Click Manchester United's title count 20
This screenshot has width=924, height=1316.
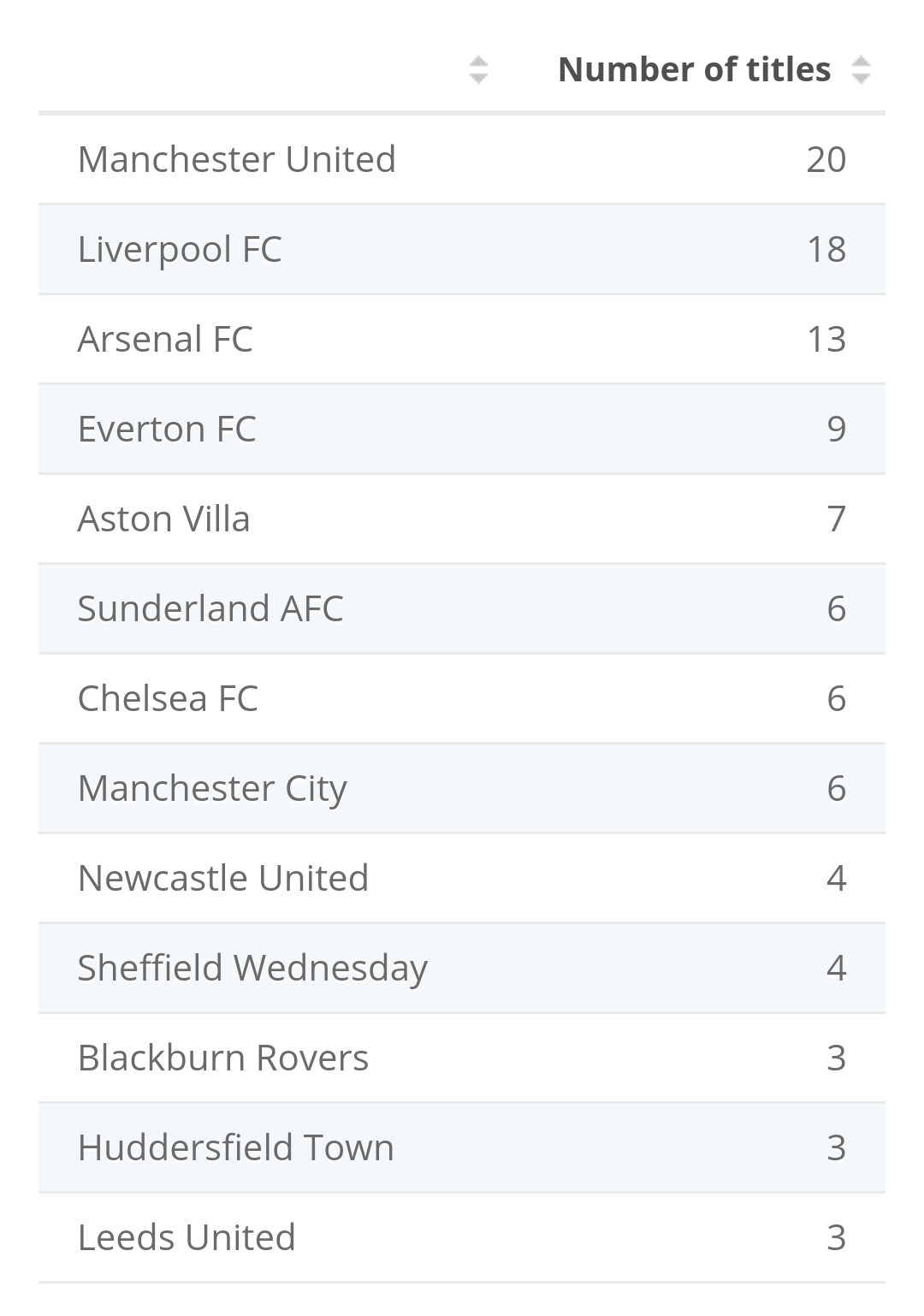click(826, 160)
